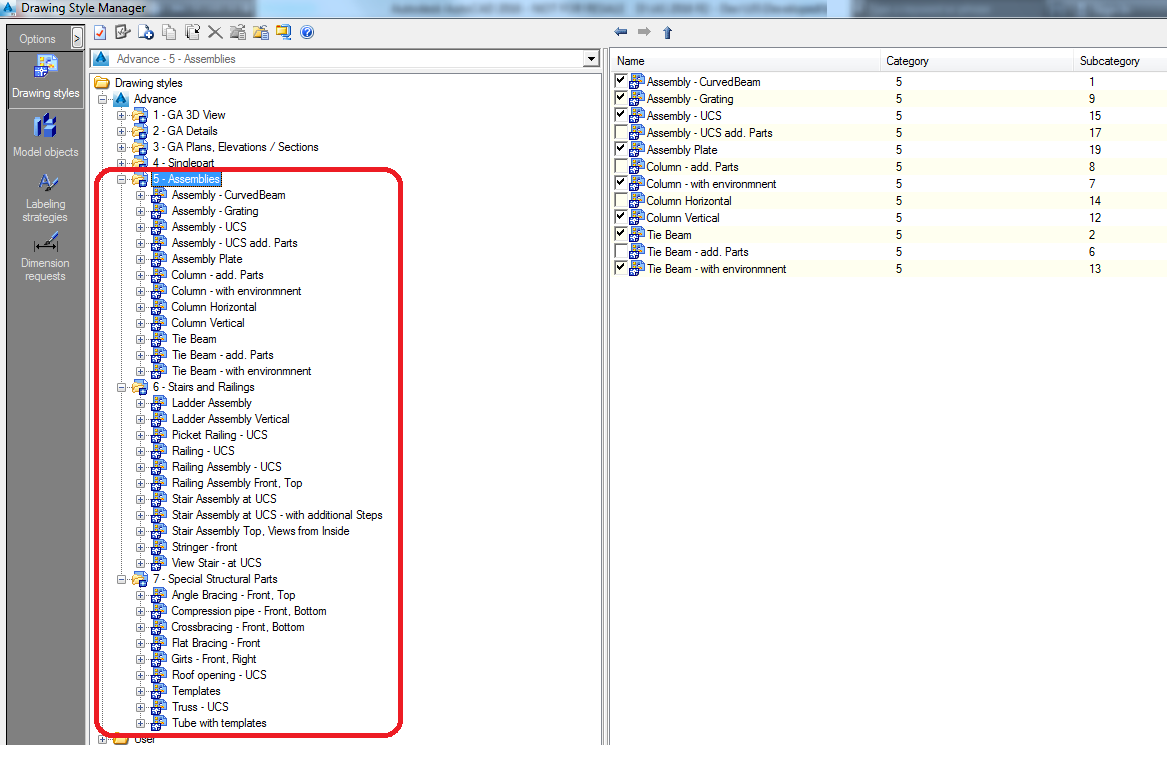This screenshot has height=775, width=1176.
Task: Select Girts - Front, Right tree item
Action: [x=214, y=659]
